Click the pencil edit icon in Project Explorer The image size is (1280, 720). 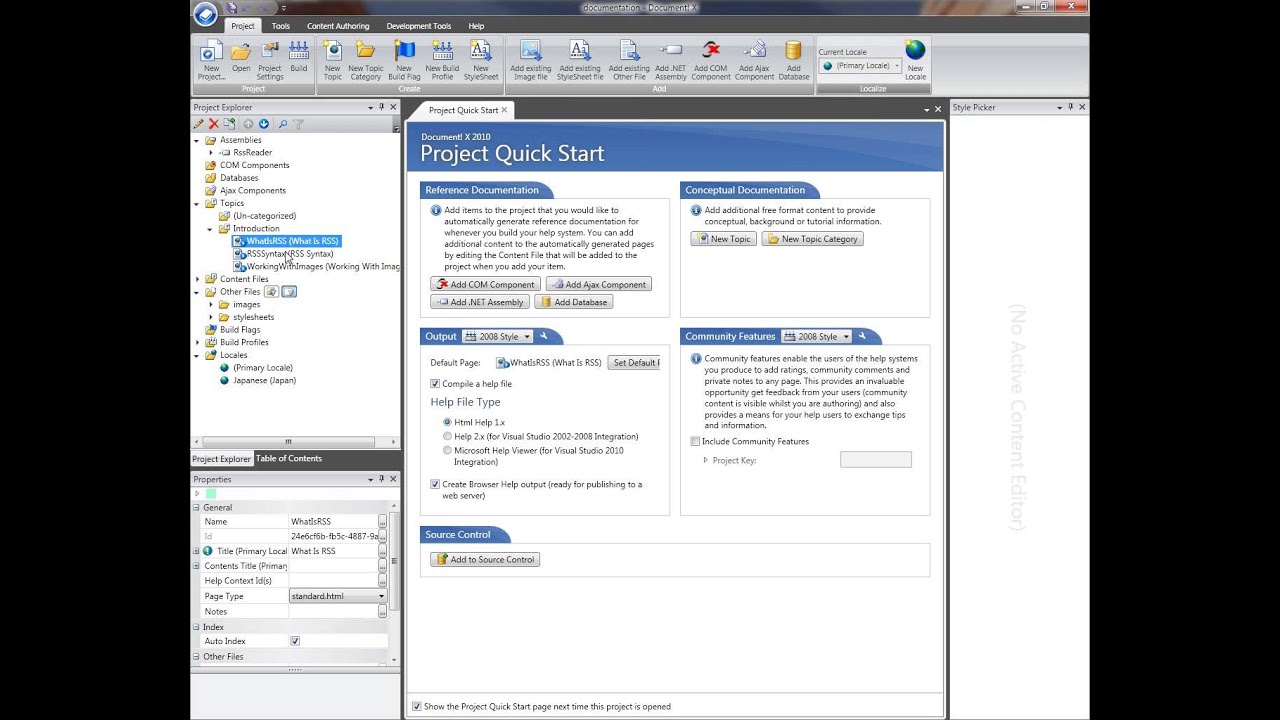coord(199,124)
